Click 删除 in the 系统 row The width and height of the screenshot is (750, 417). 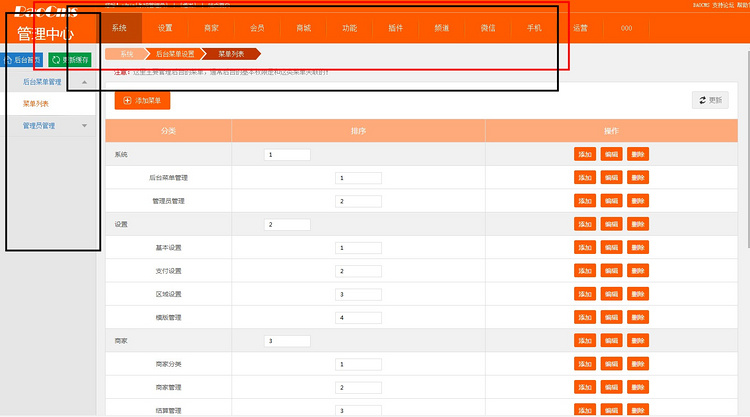(638, 154)
